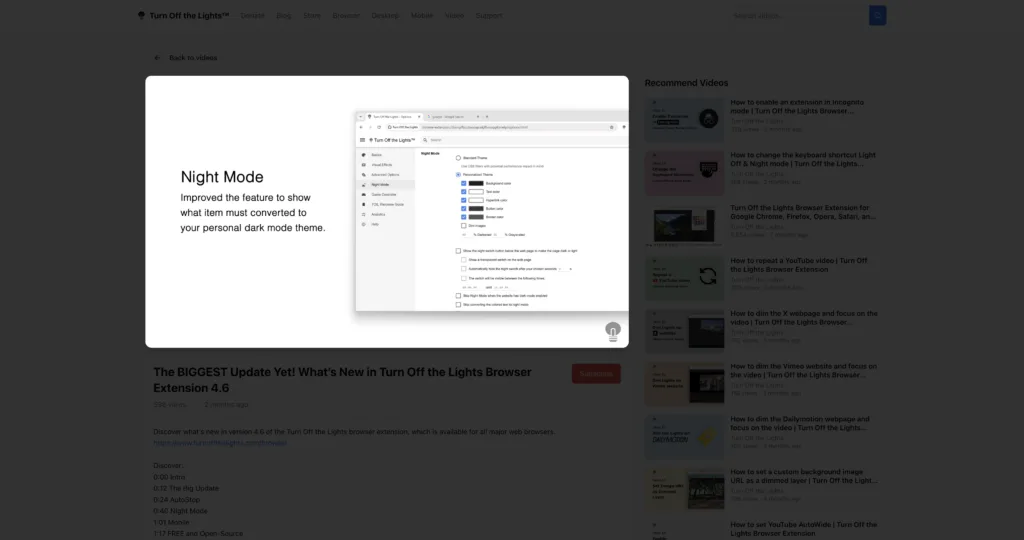Open the 'How to dim the Vimeo website' title
The image size is (1024, 540).
tap(803, 371)
